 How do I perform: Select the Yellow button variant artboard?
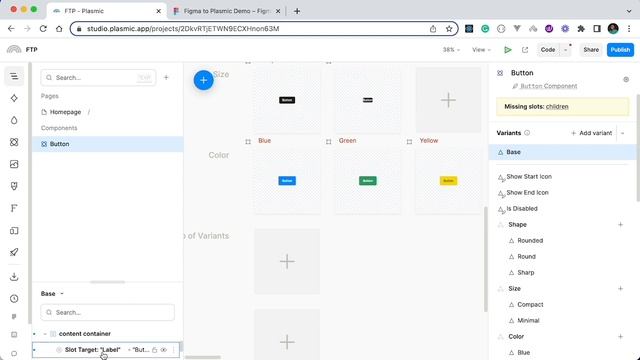click(x=449, y=181)
